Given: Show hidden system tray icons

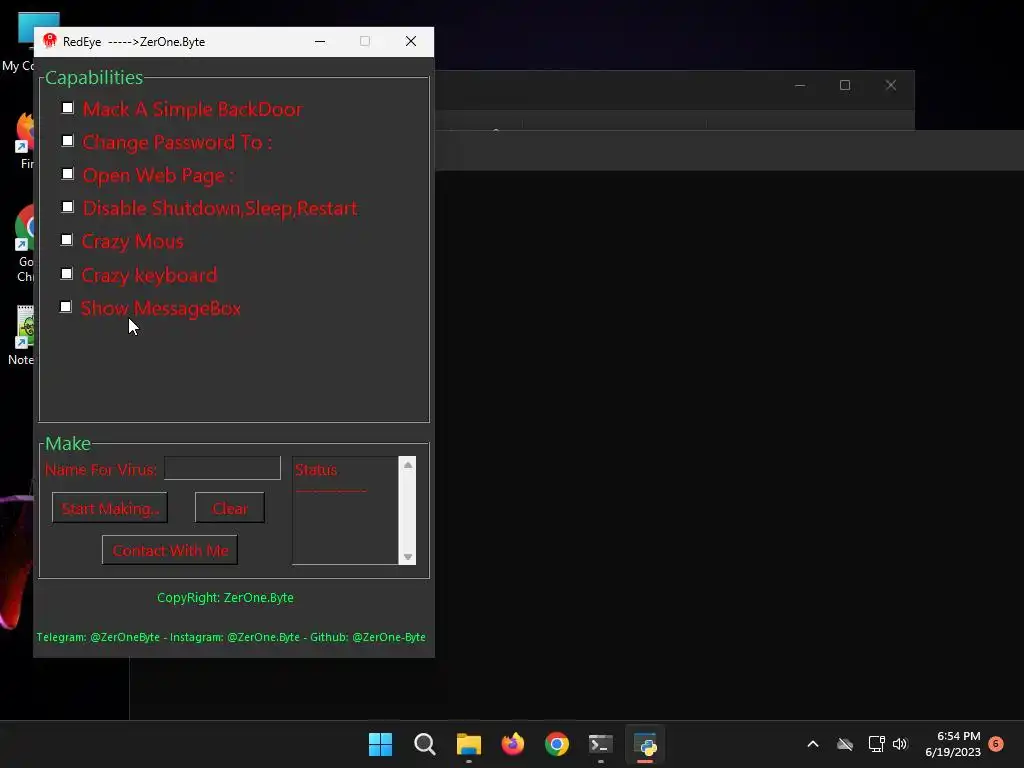Looking at the screenshot, I should pos(813,744).
